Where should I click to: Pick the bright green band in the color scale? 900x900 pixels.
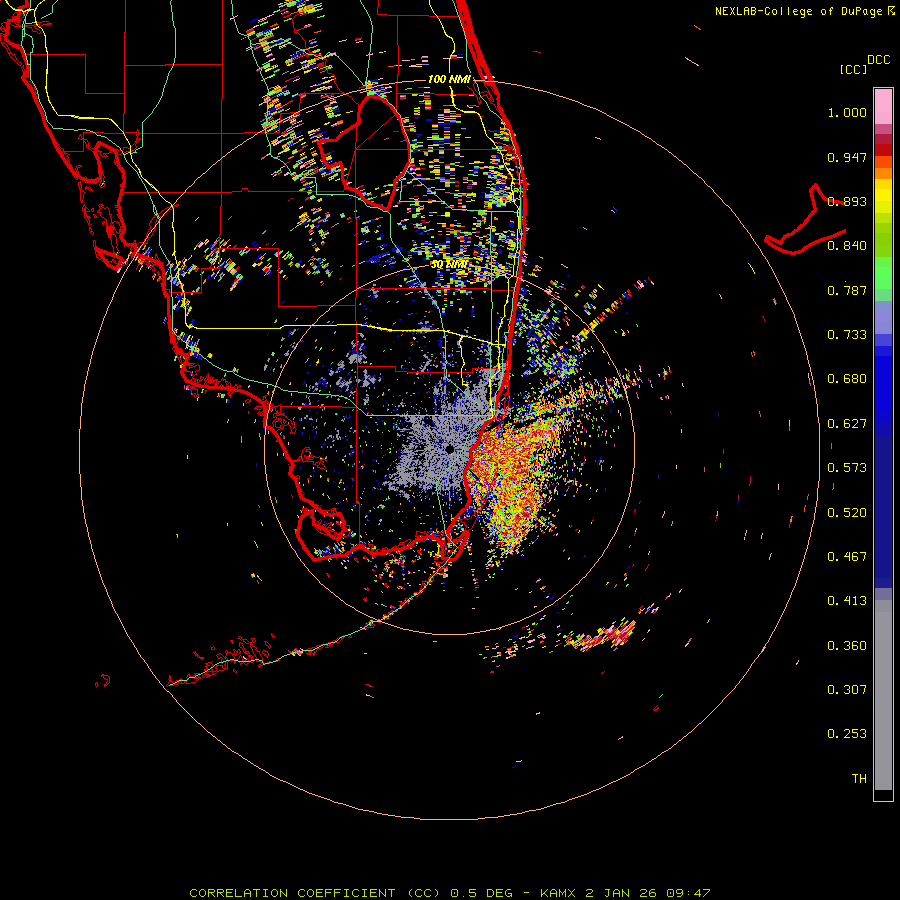tap(883, 273)
